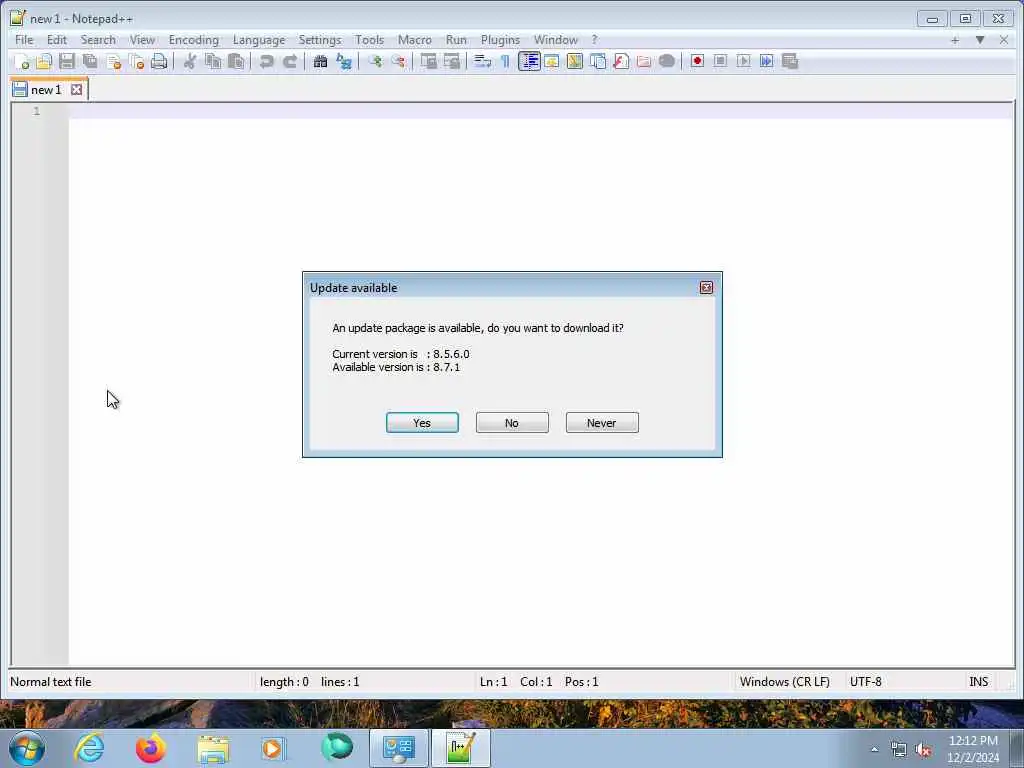Click the plus button beside the menu bar

click(x=955, y=40)
